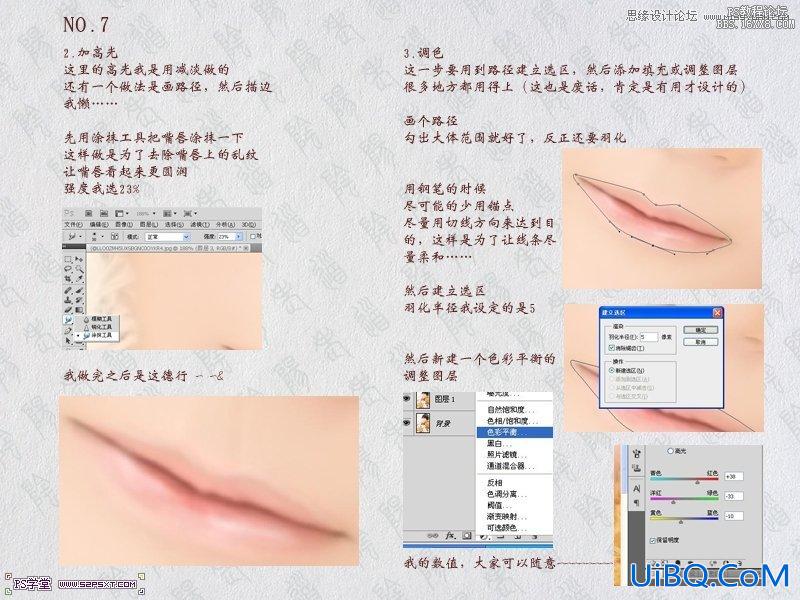Viewport: 800px width, 600px height.
Task: Open the 滤镜(T) menu
Action: click(x=200, y=224)
